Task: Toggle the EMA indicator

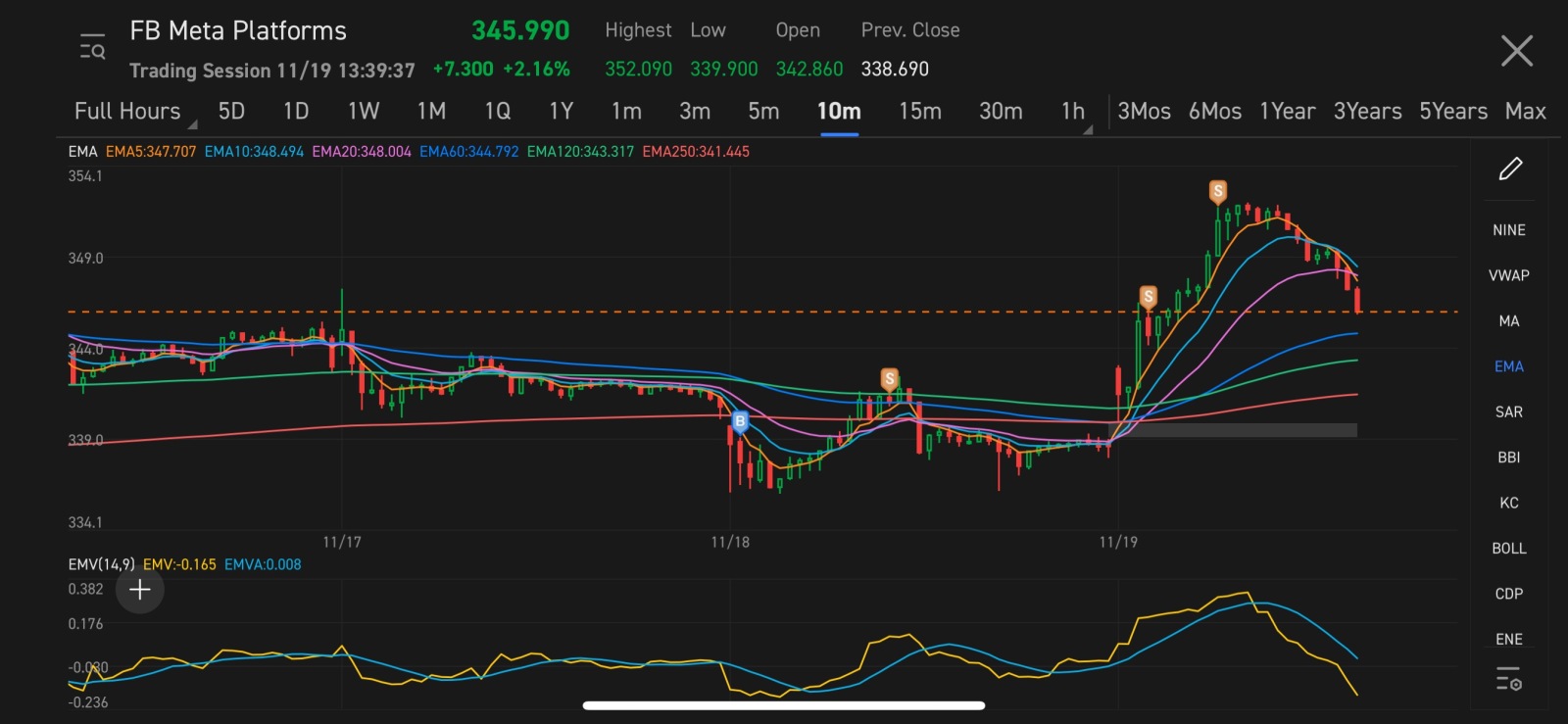Action: click(1509, 366)
